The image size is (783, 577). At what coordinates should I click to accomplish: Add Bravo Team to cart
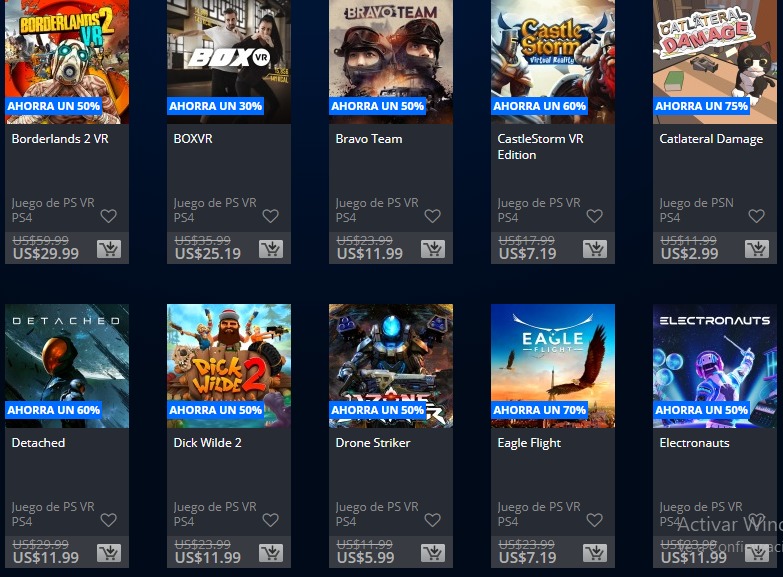(433, 249)
